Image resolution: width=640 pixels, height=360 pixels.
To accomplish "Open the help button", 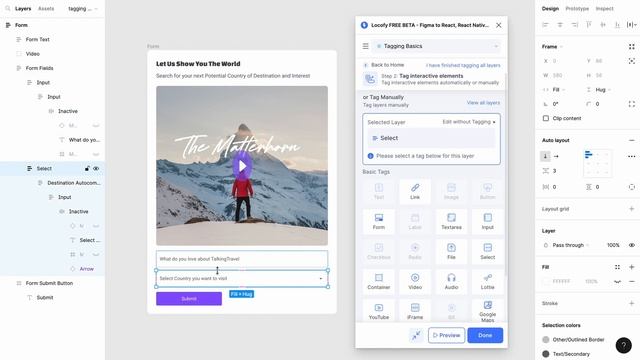I will (x=623, y=345).
